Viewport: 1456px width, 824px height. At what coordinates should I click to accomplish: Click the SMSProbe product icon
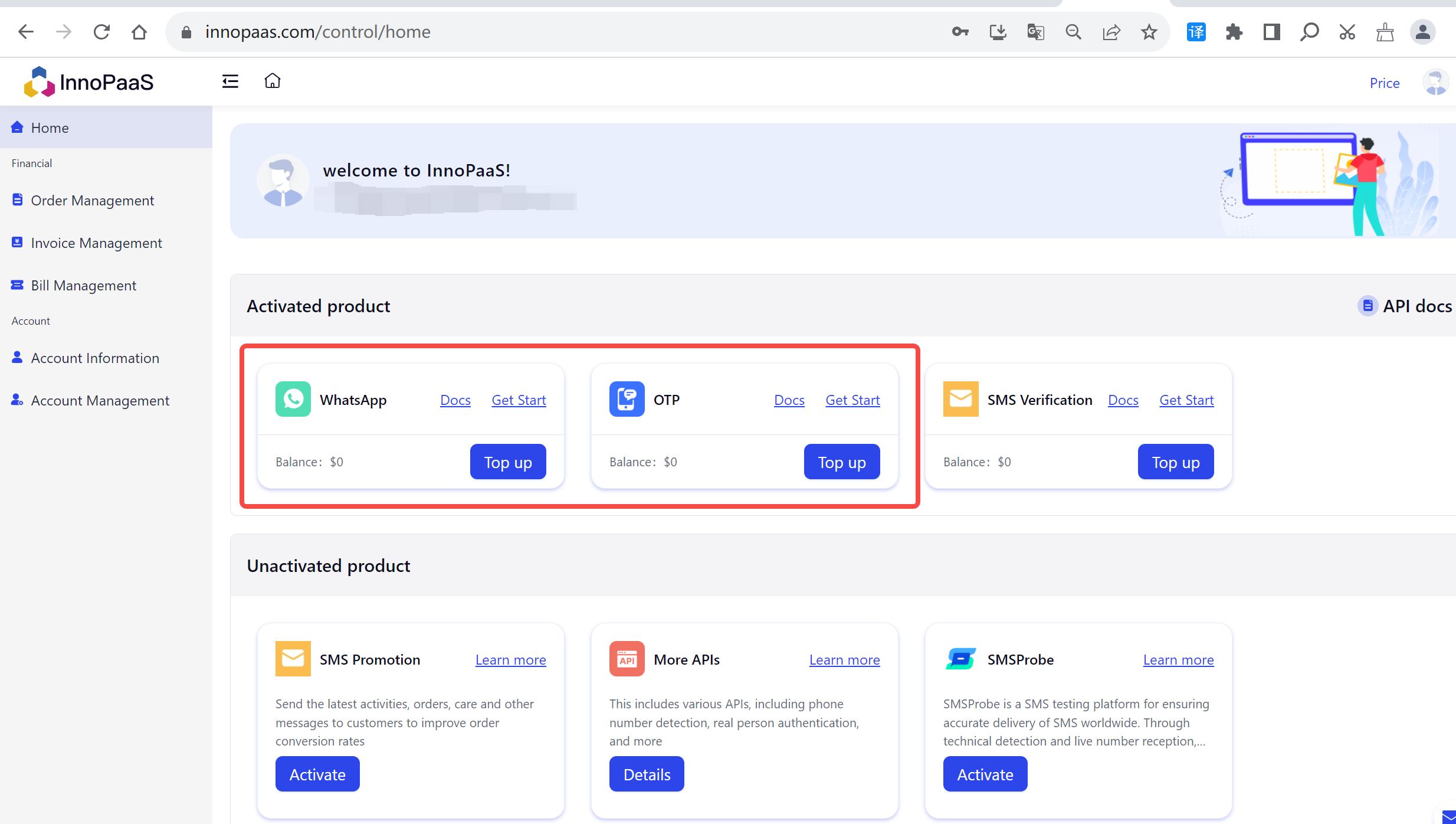pos(961,659)
